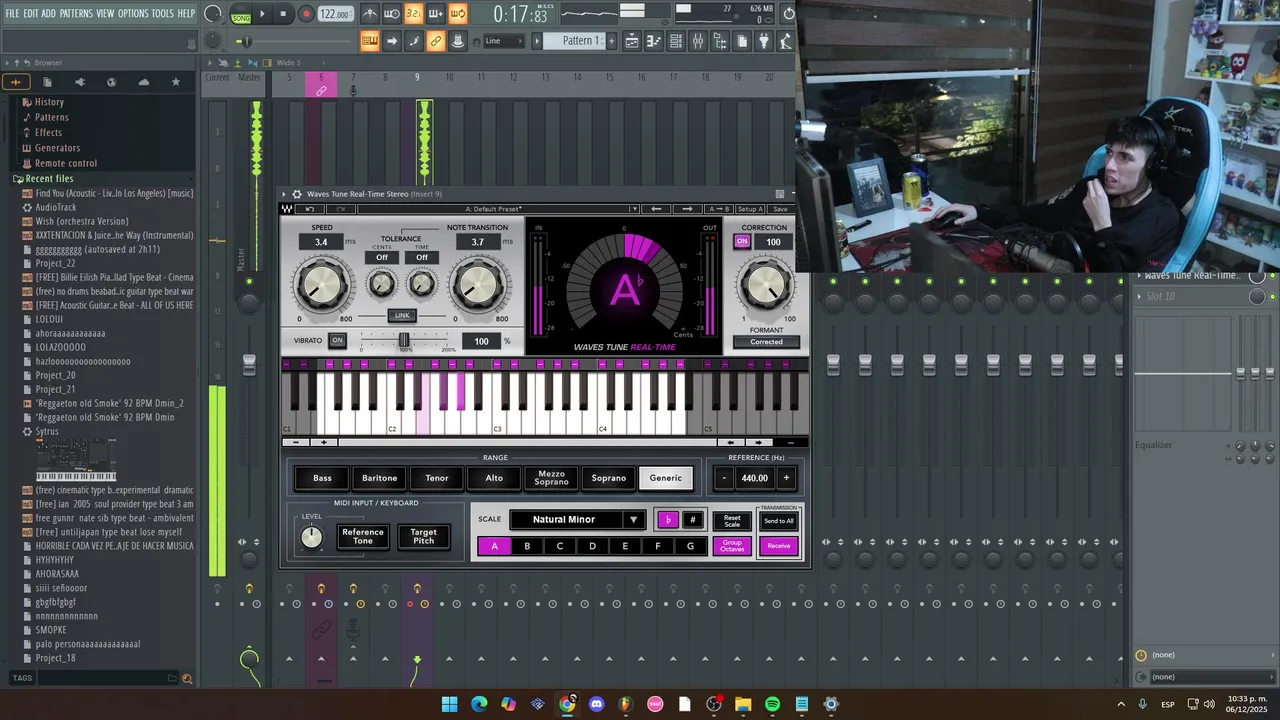
Task: Click the Stop button in transport
Action: click(x=283, y=14)
